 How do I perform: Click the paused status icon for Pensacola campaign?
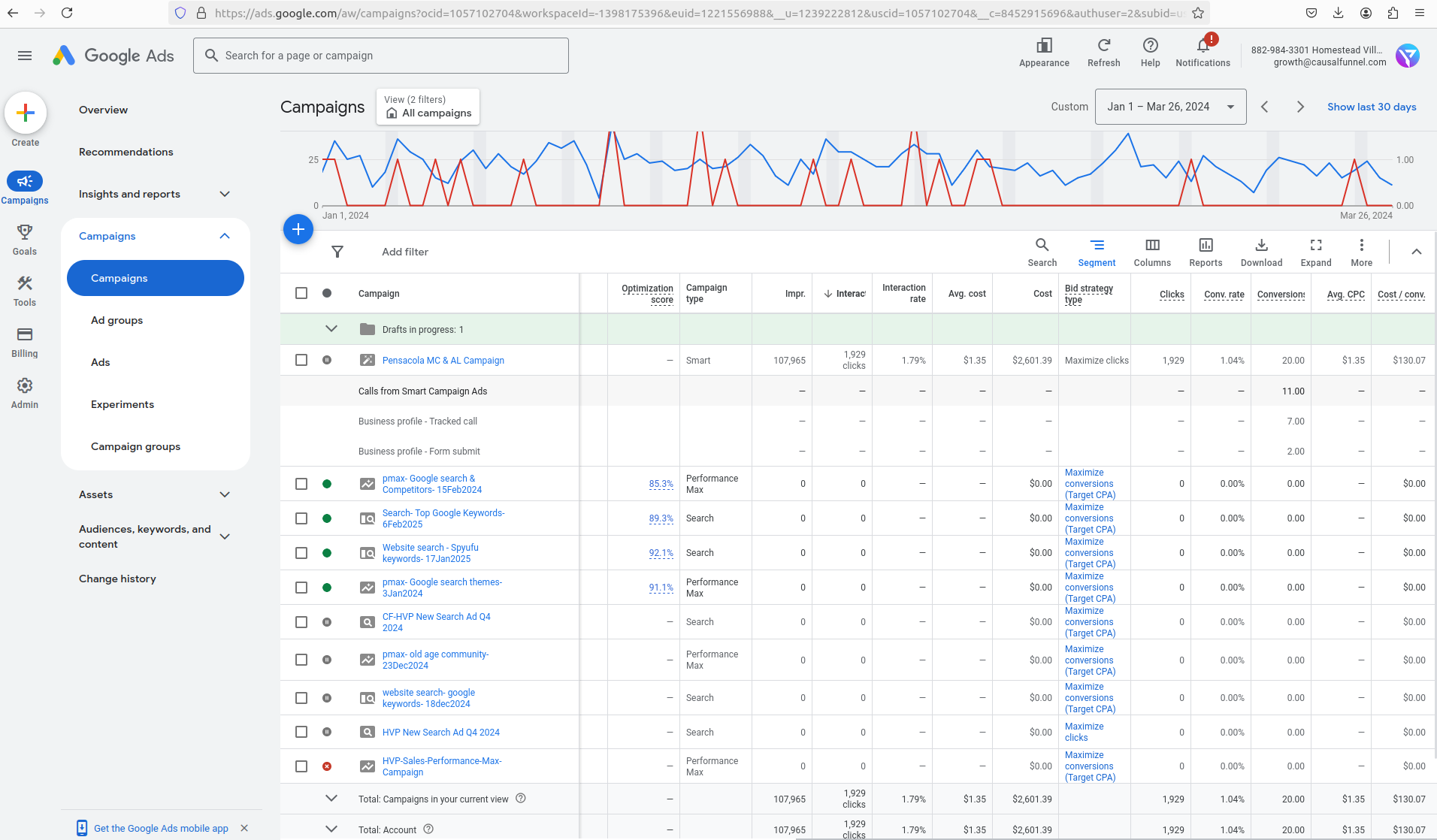[327, 360]
